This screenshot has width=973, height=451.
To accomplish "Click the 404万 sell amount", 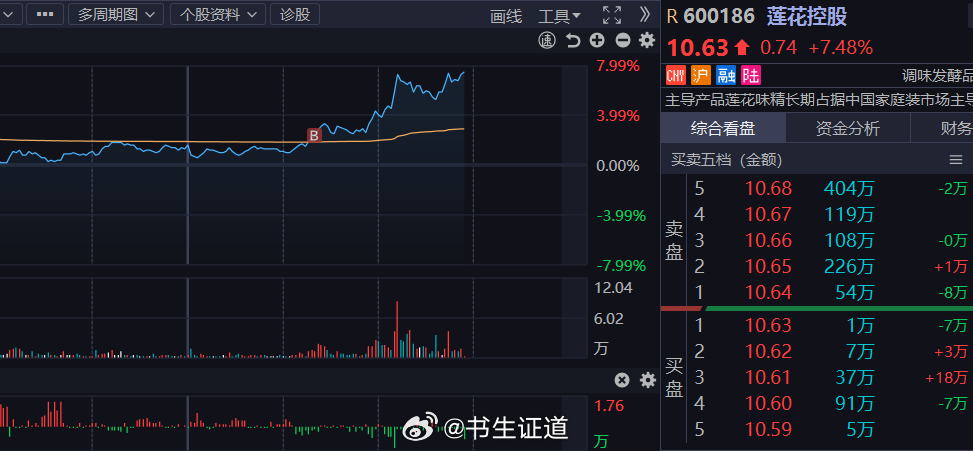I will 849,188.
